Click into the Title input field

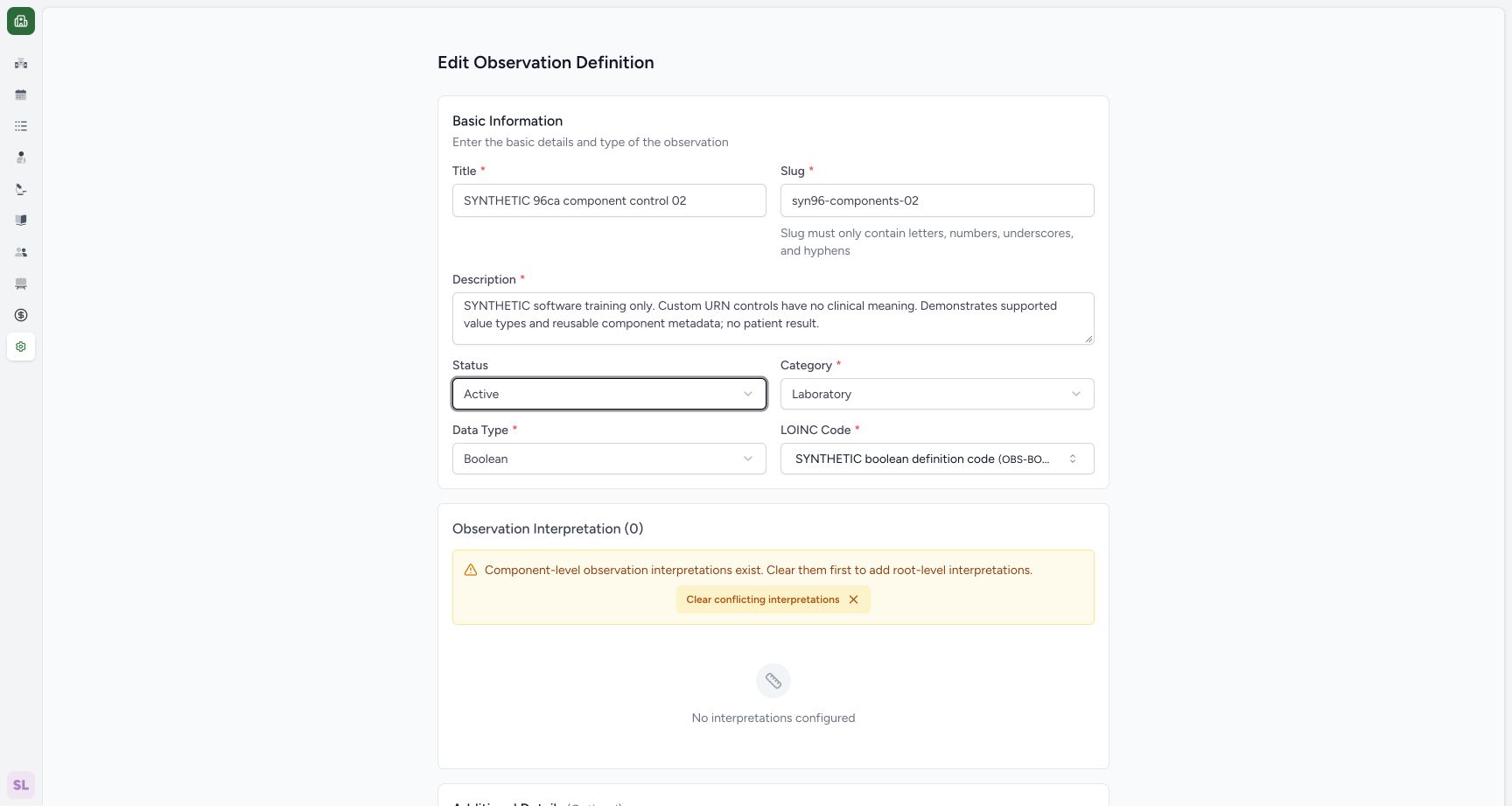tap(609, 200)
